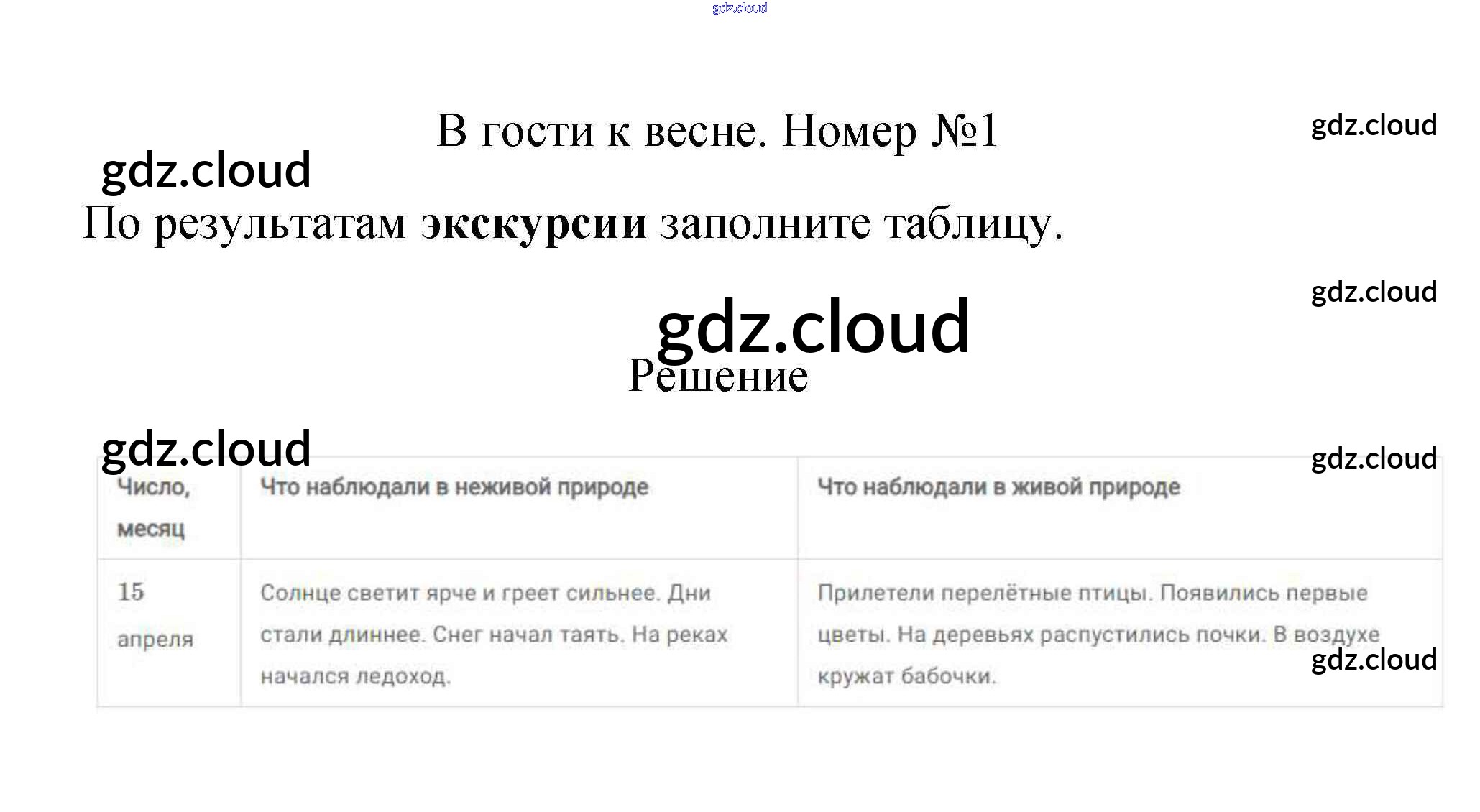Click 'Что наблюдали в живой природе' header

[998, 487]
